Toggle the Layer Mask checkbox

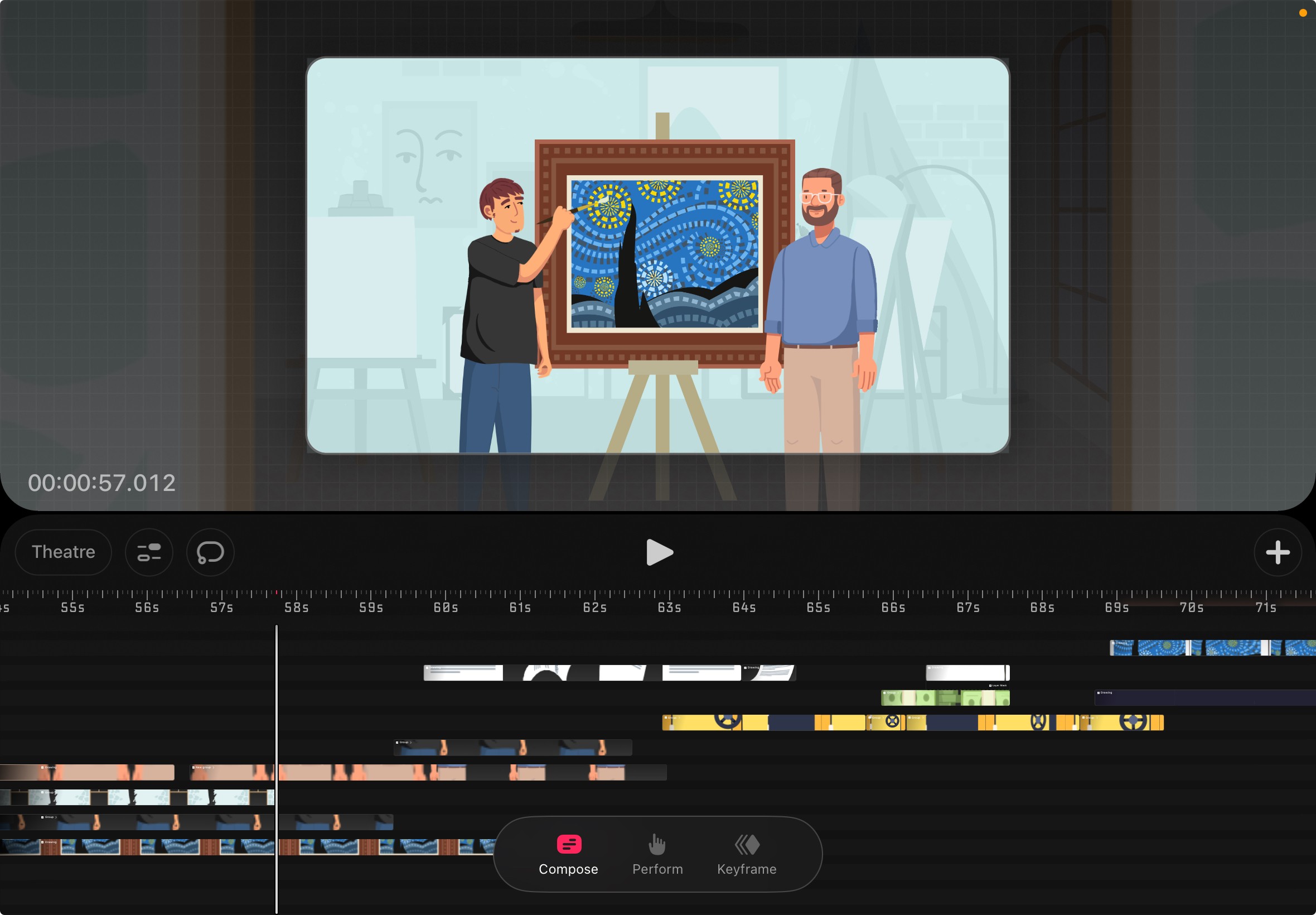coord(990,686)
